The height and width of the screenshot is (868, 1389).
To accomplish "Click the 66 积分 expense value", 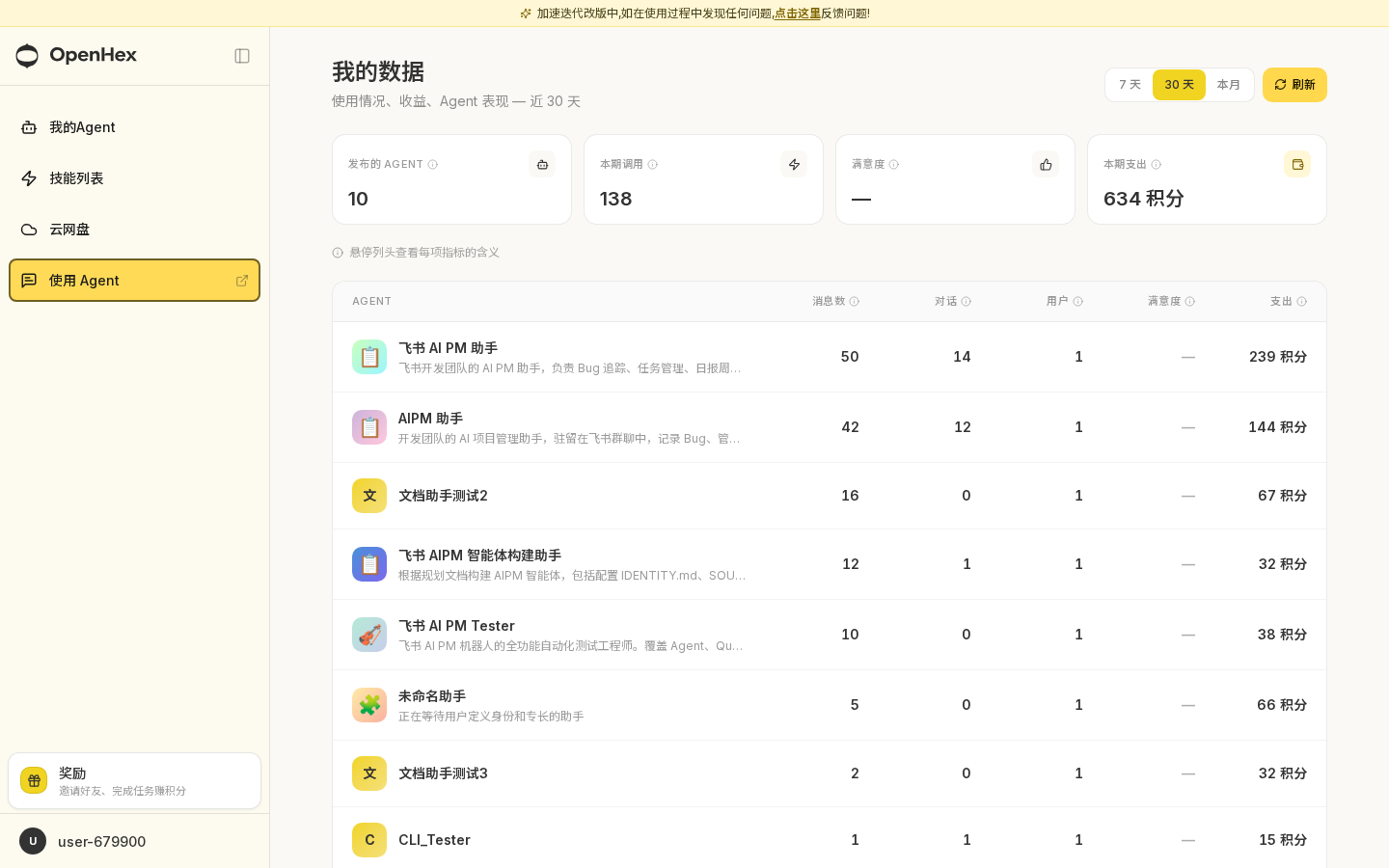I will (1282, 705).
